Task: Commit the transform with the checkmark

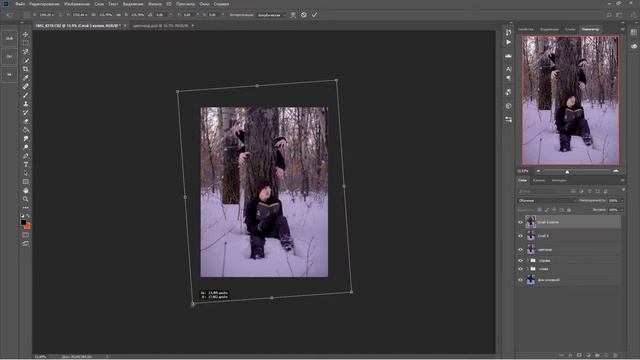Action: coord(314,15)
